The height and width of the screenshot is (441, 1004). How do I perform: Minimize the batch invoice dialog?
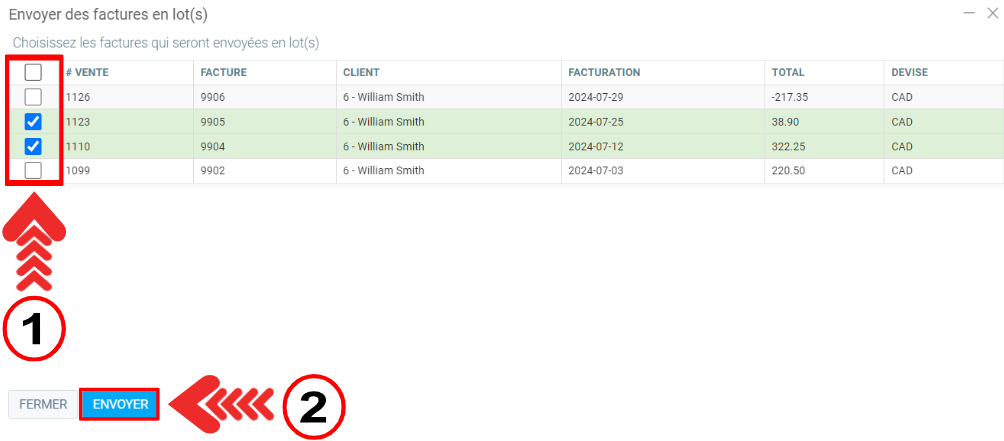pyautogui.click(x=968, y=13)
